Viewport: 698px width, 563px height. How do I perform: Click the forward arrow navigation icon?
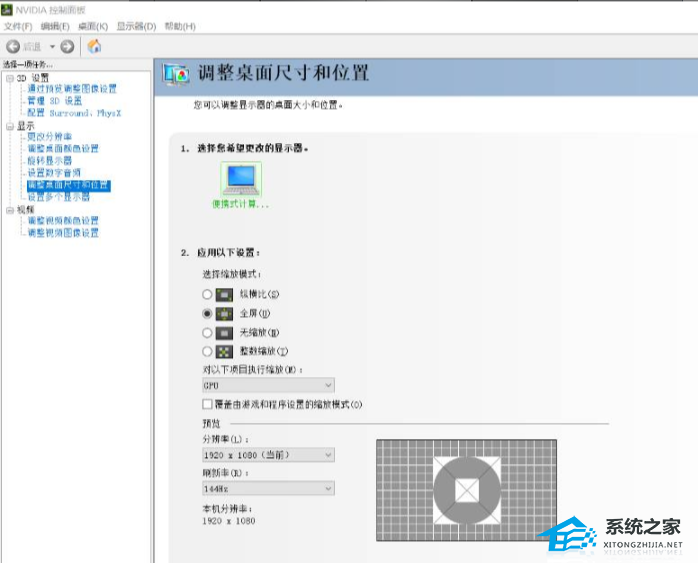tap(67, 46)
